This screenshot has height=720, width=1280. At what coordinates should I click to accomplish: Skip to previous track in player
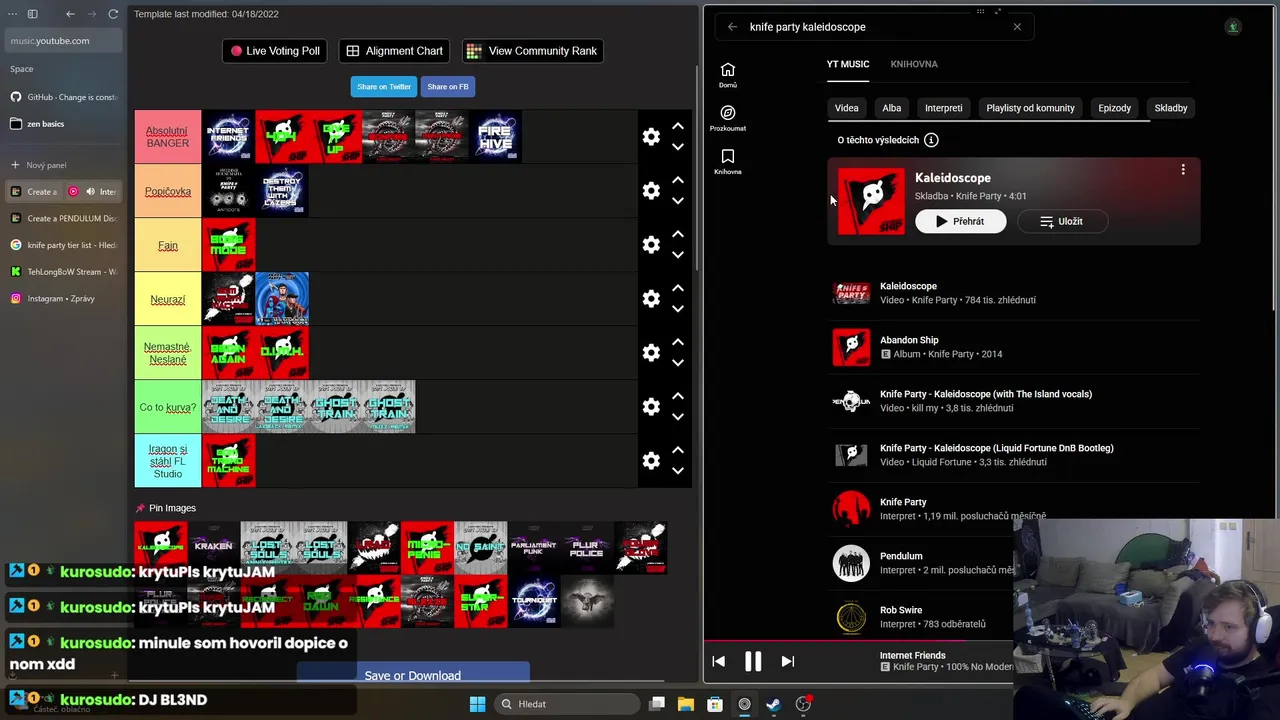(718, 661)
